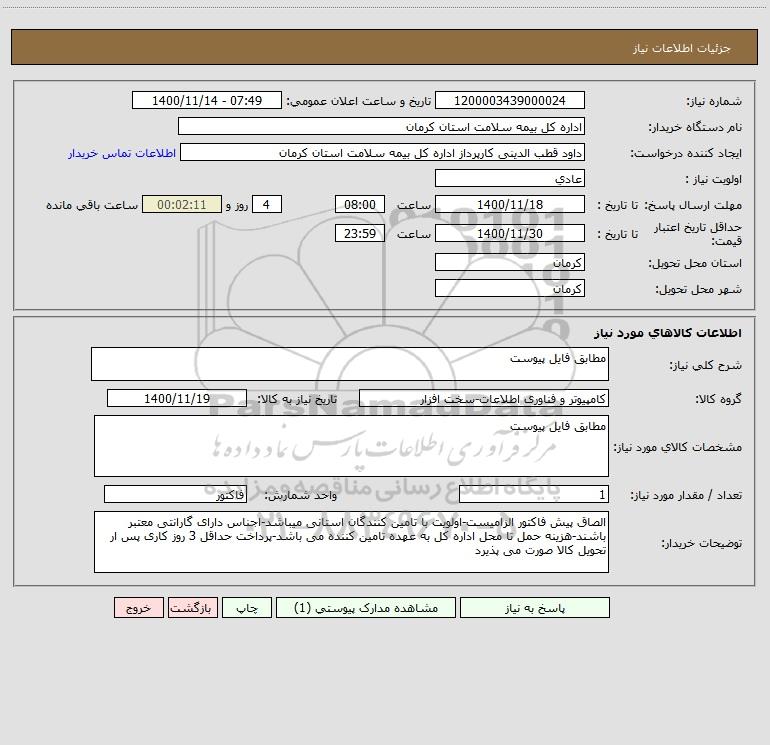Click price validity date 1400/11/30
The height and width of the screenshot is (745, 770).
point(510,233)
